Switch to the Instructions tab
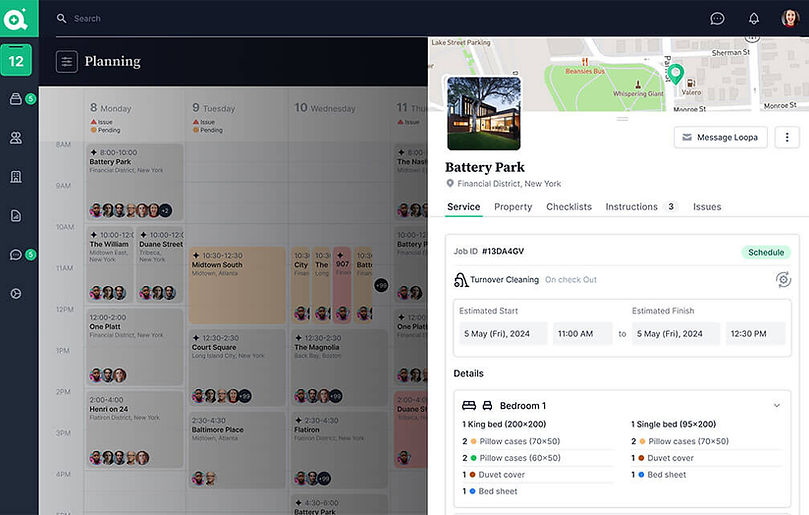 click(x=632, y=207)
